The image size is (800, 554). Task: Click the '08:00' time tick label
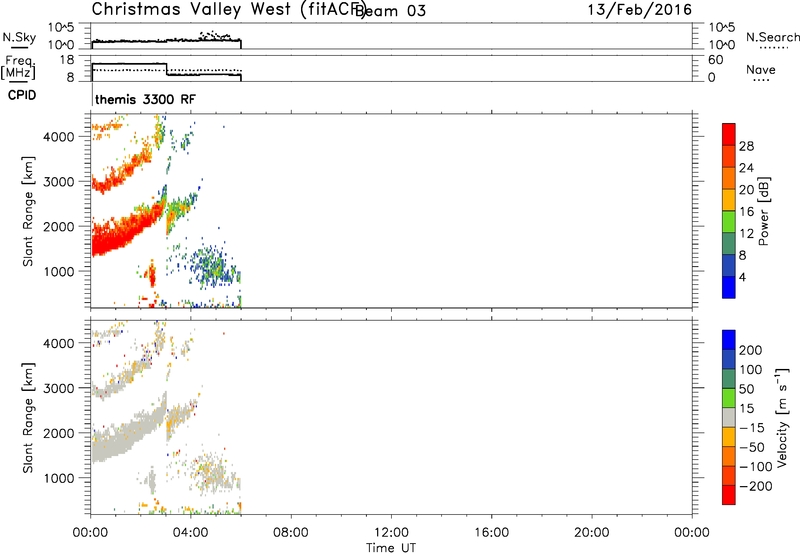291,533
